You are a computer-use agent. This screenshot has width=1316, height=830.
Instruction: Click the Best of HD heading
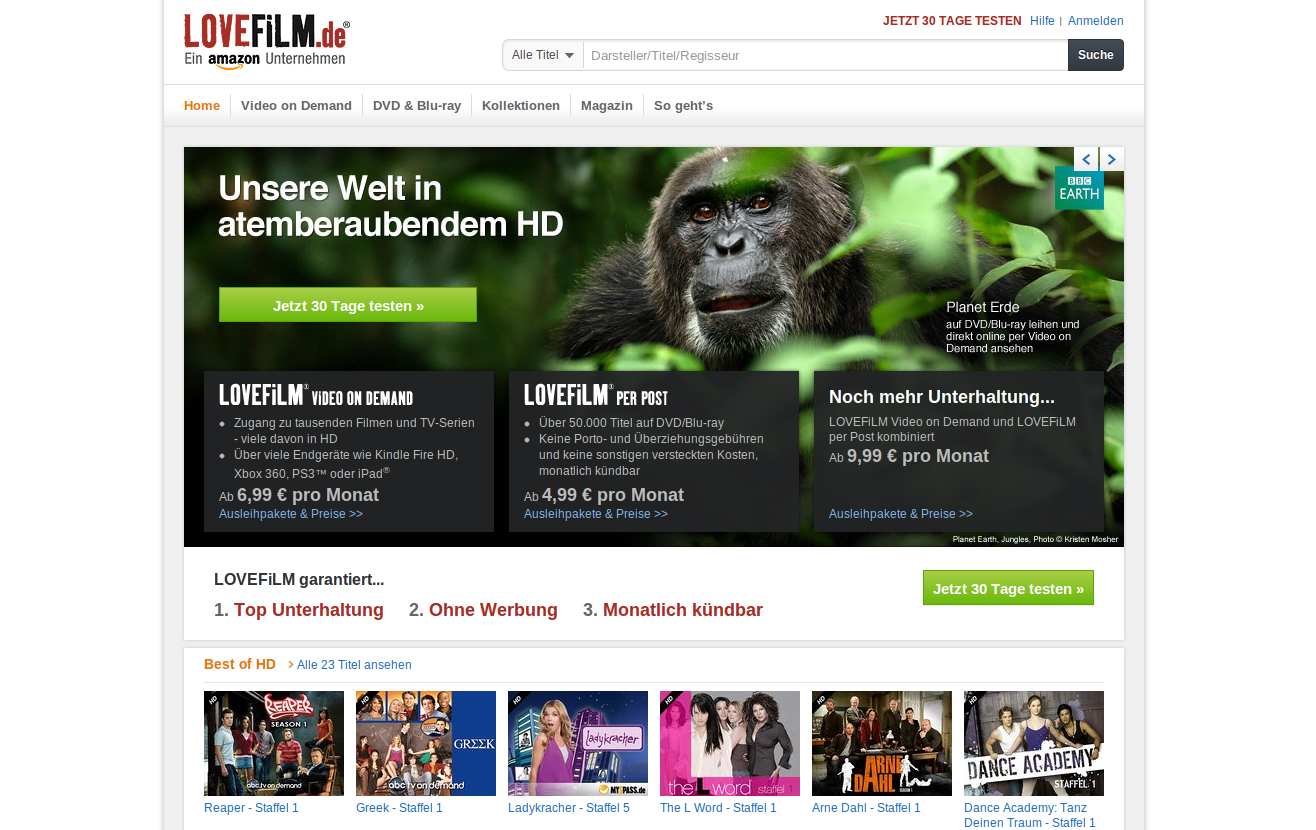click(240, 664)
